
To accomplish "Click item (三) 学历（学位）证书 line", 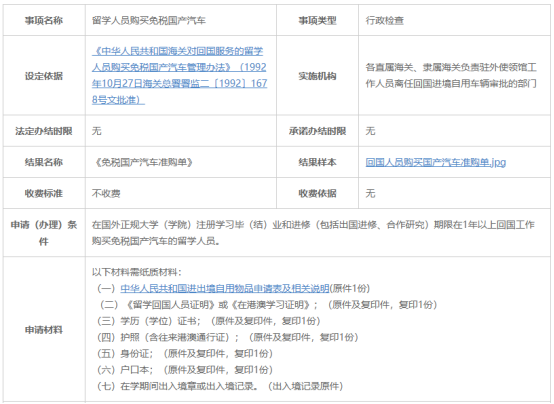I will coord(208,321).
